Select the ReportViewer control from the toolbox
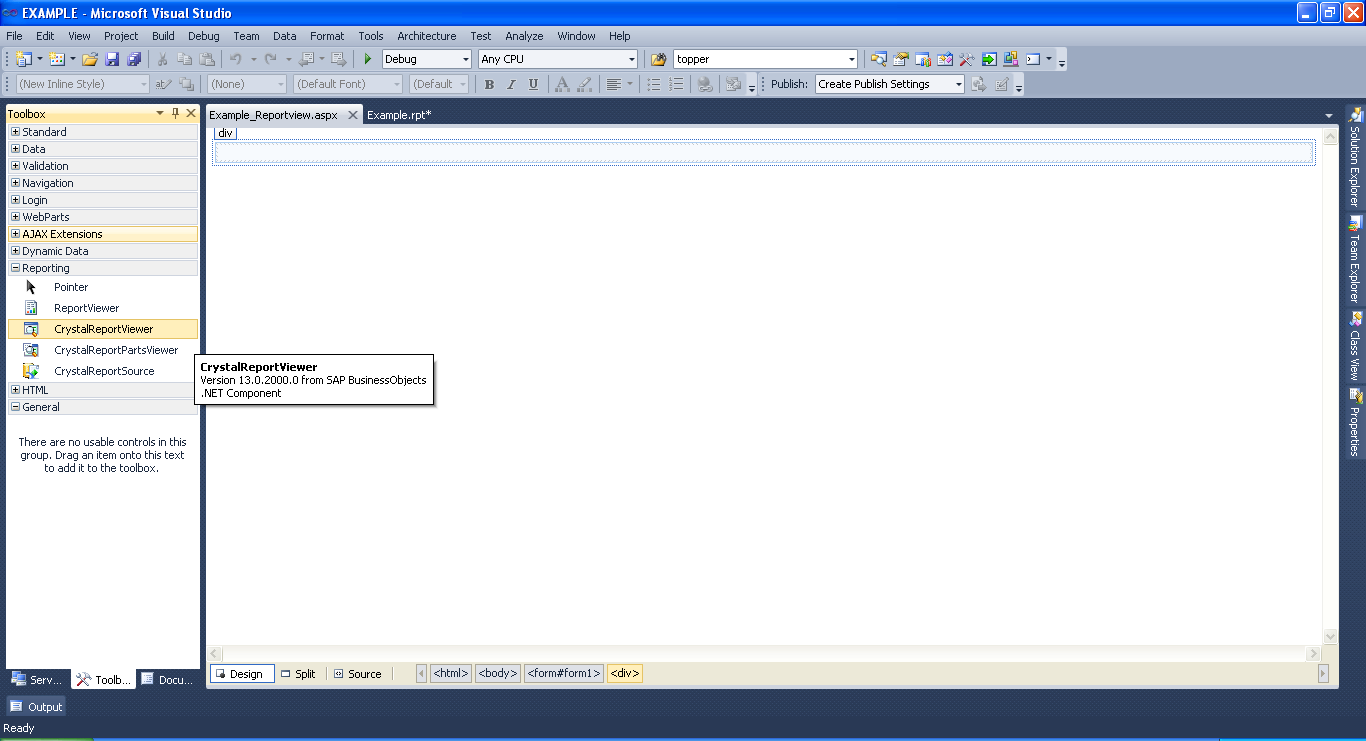Viewport: 1366px width, 741px height. tap(88, 307)
